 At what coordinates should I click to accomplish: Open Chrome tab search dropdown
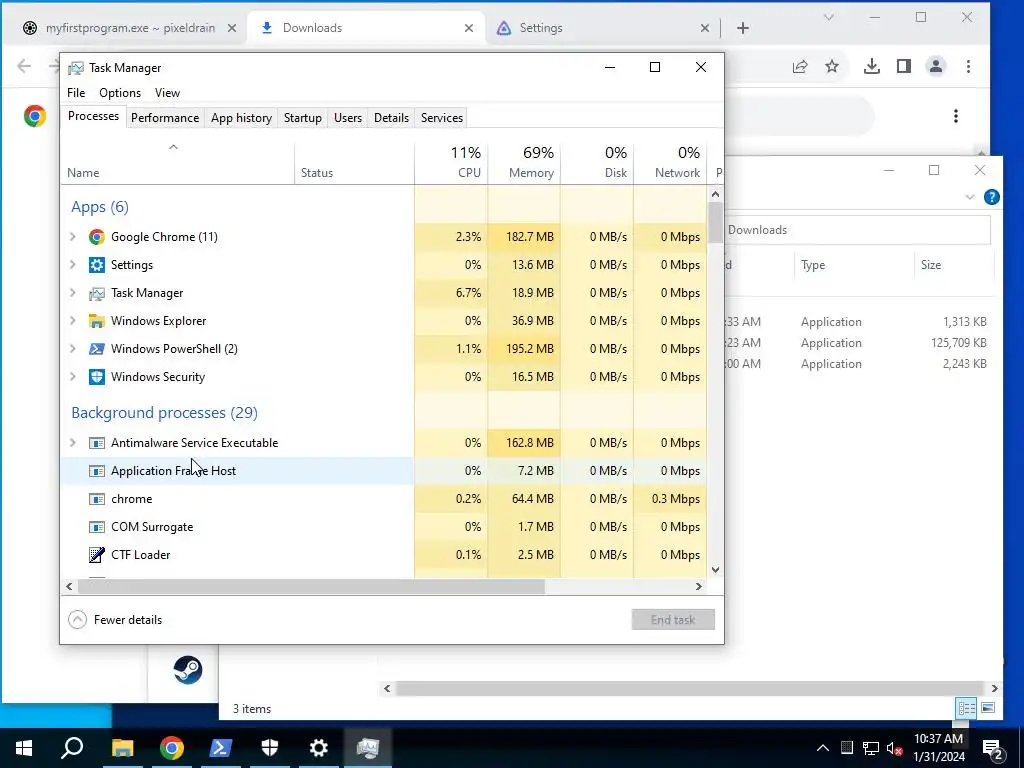pos(829,18)
